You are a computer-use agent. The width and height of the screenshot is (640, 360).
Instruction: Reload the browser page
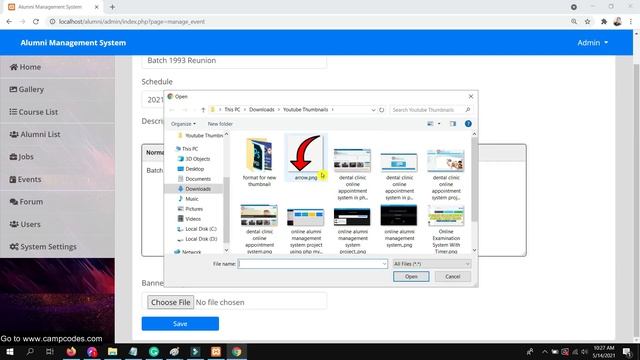36,22
